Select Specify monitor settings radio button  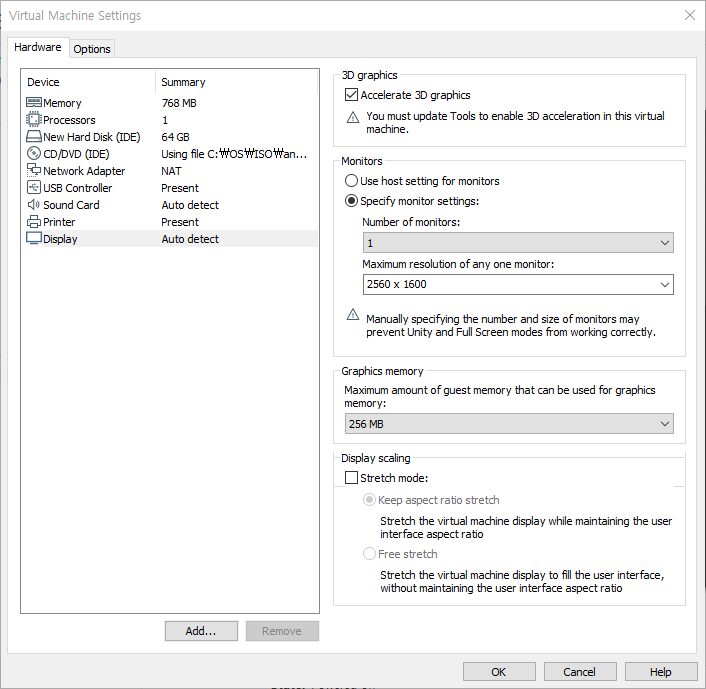tap(351, 200)
